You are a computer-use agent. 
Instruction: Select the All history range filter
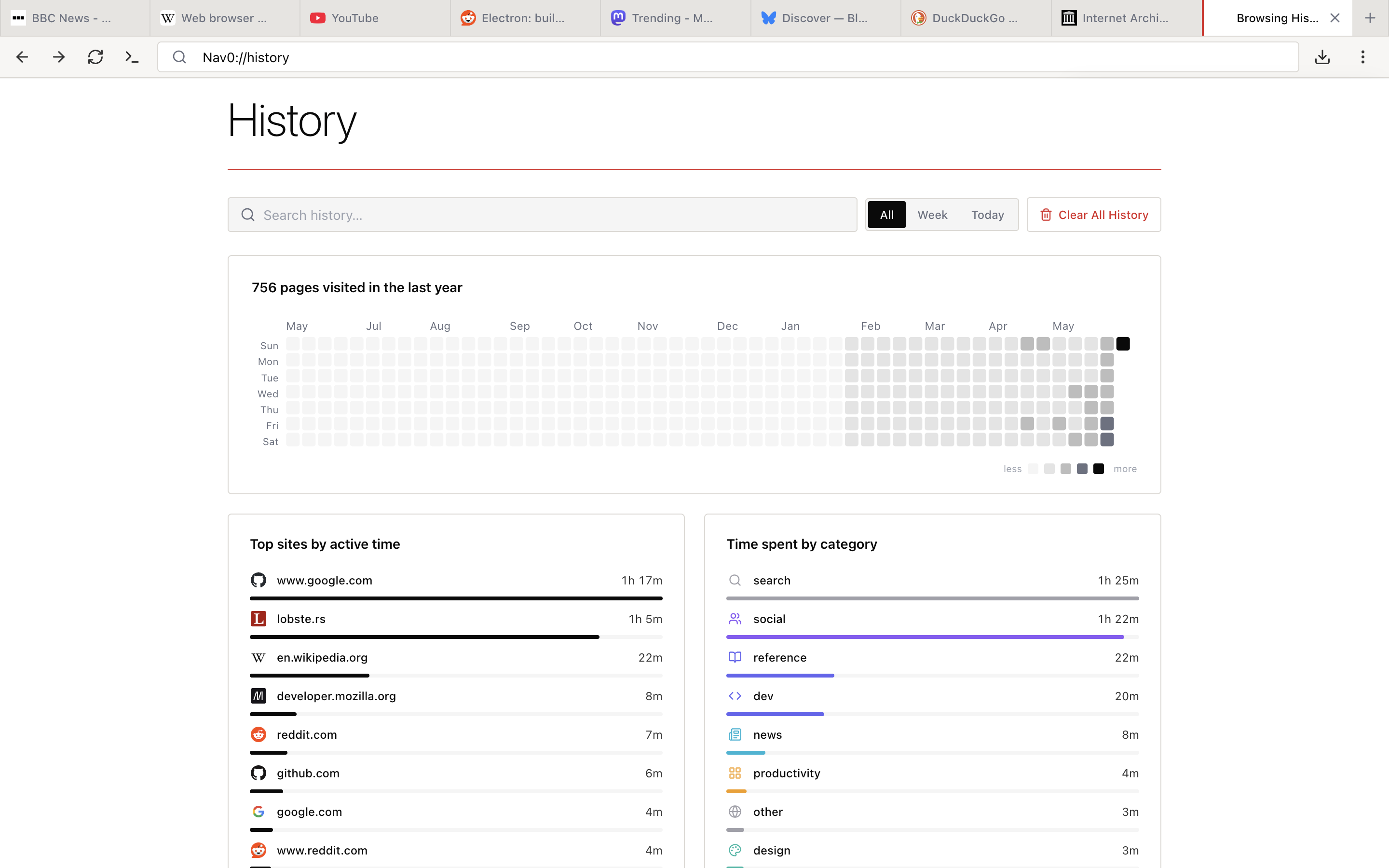(x=886, y=215)
